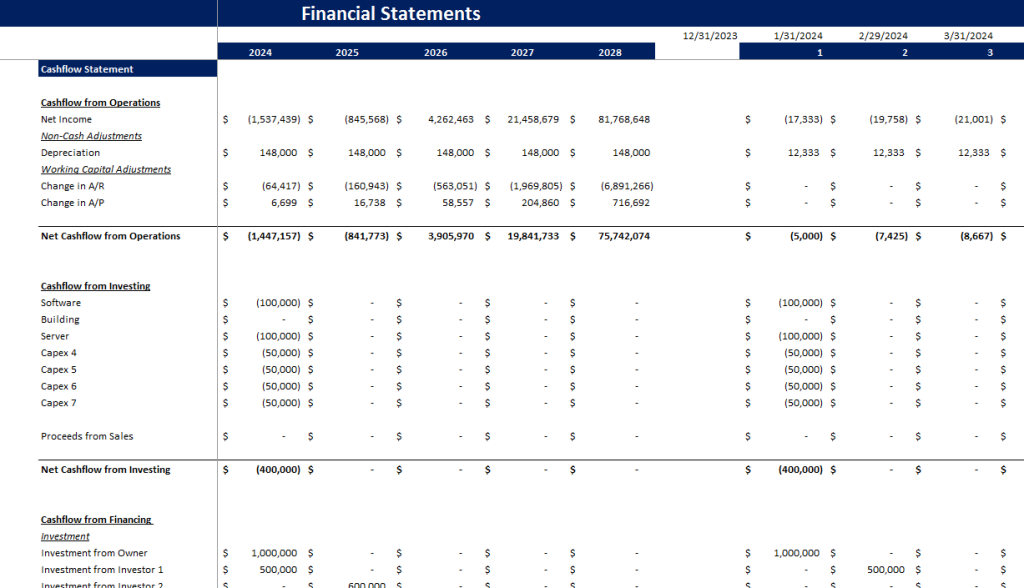Select the 2028 year column header

(x=610, y=52)
